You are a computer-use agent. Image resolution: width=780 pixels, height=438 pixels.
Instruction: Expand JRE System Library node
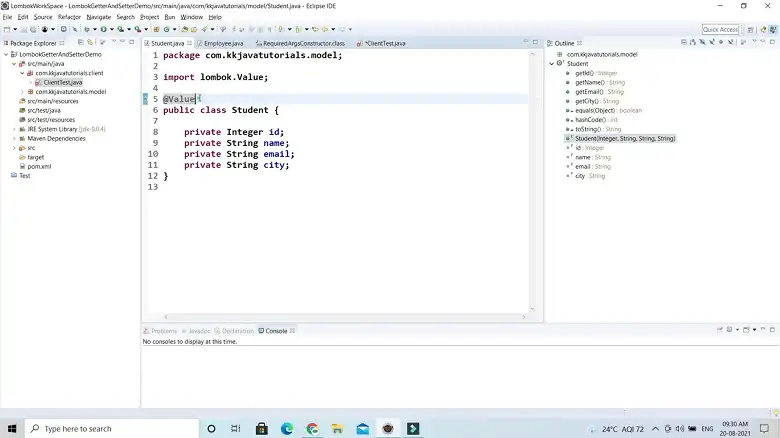click(14, 129)
